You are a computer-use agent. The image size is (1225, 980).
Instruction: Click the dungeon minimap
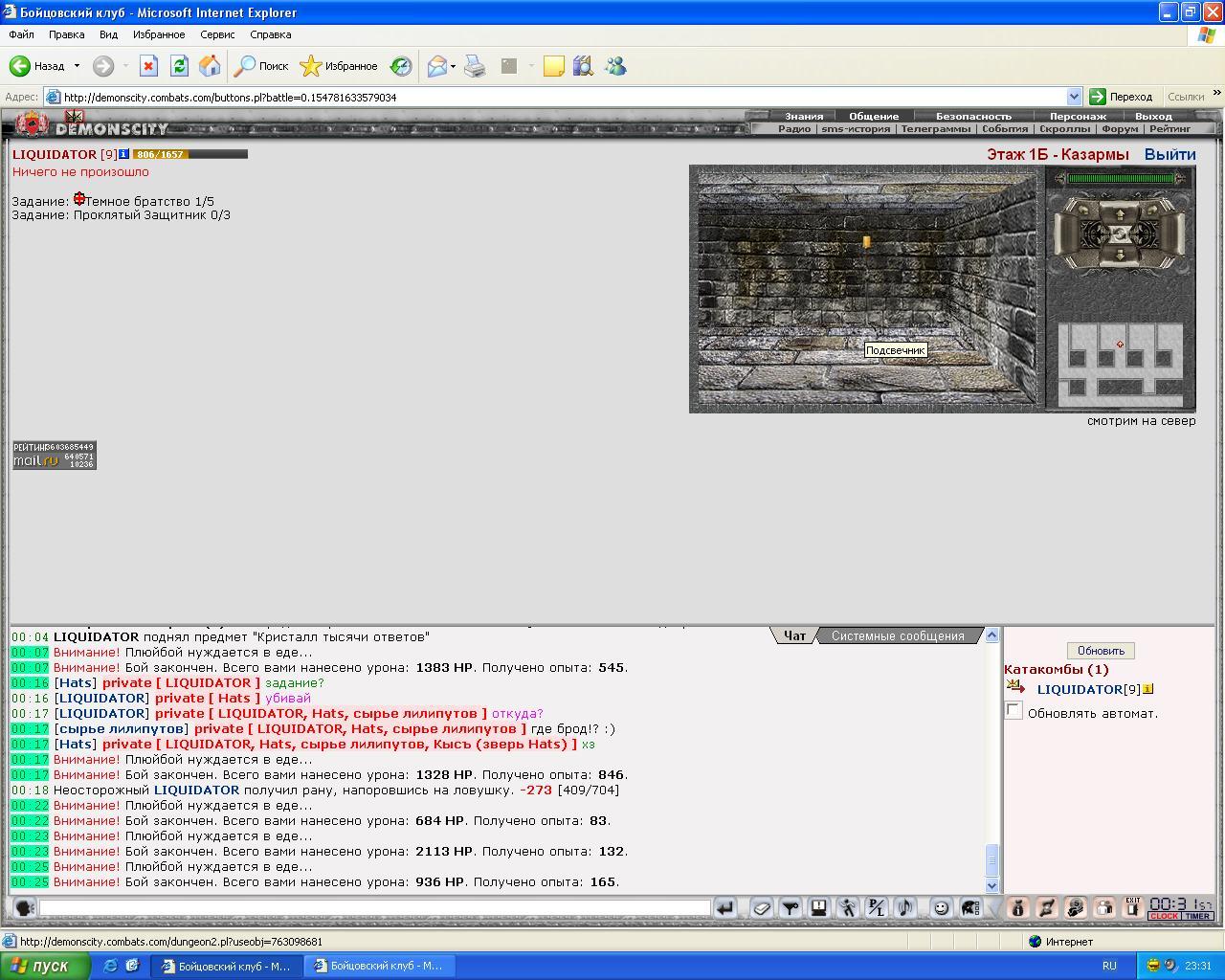(x=1120, y=364)
